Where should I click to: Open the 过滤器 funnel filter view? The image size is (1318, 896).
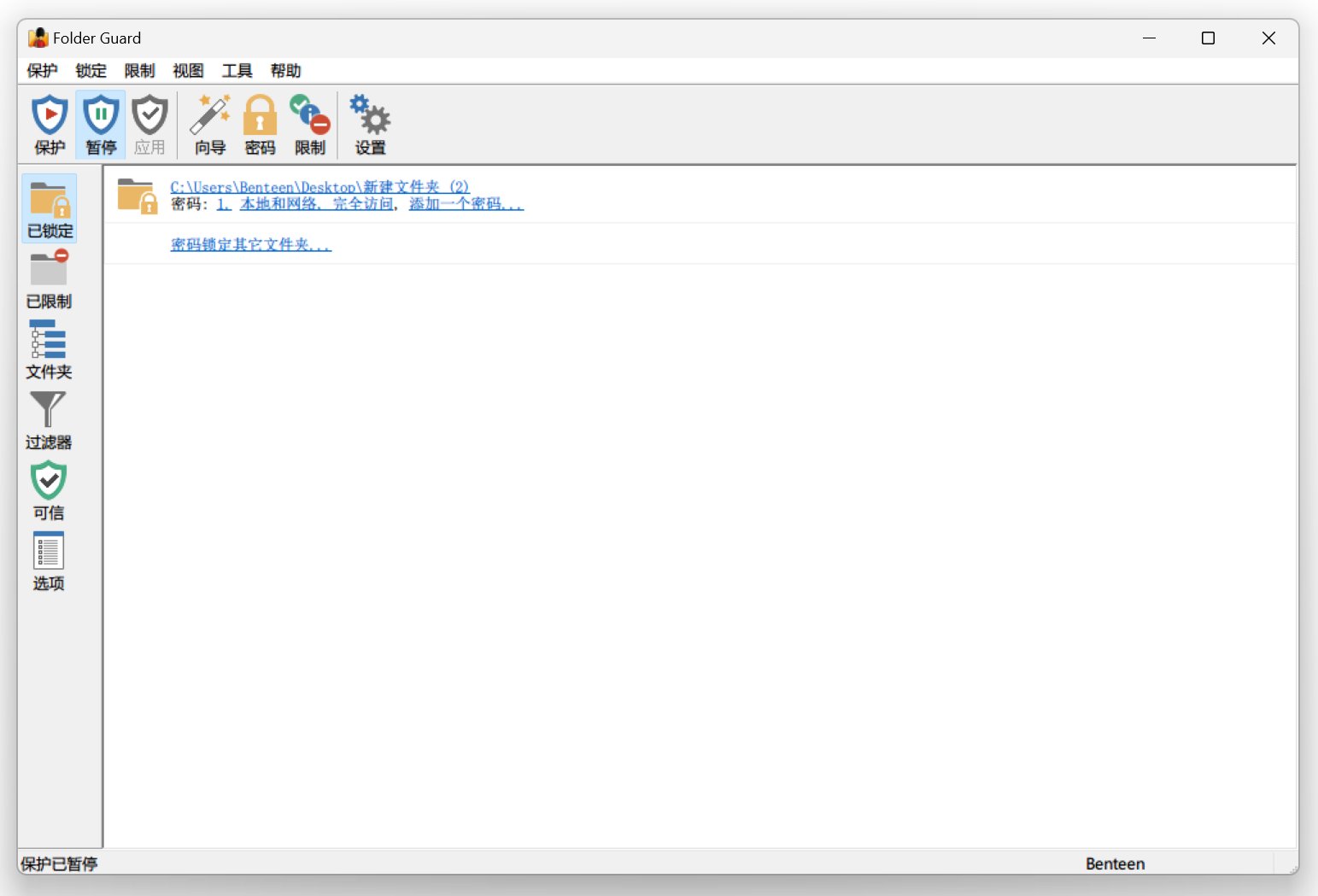click(50, 420)
